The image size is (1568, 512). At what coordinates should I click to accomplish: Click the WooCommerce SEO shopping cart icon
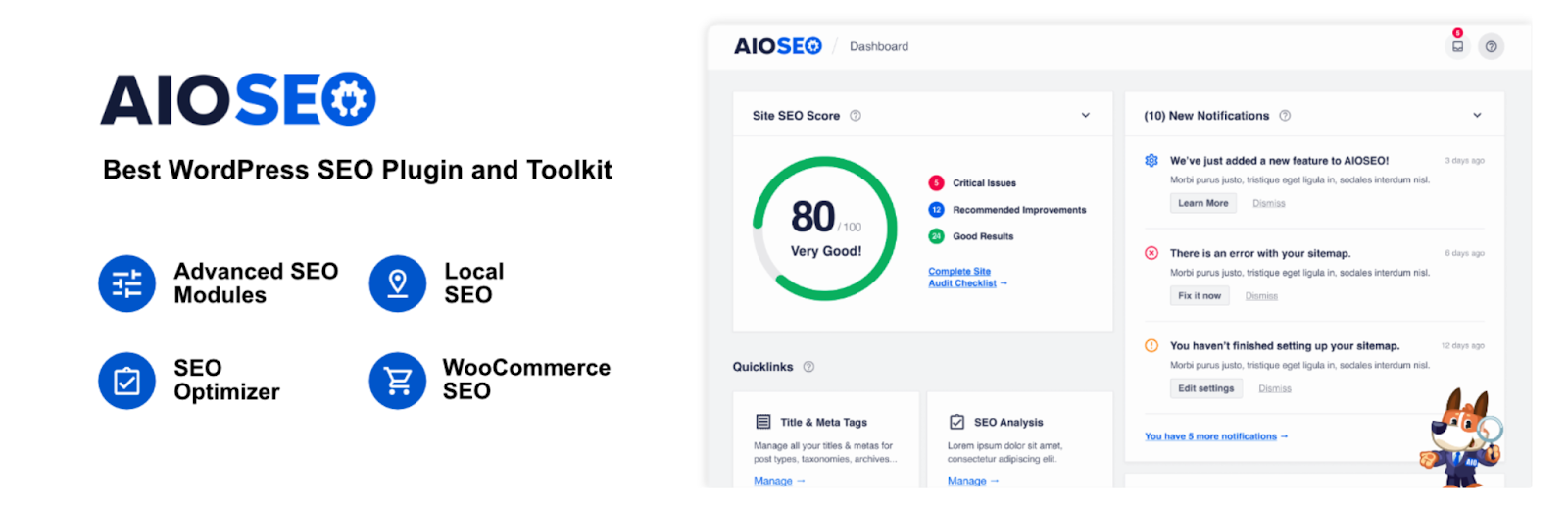pos(398,381)
